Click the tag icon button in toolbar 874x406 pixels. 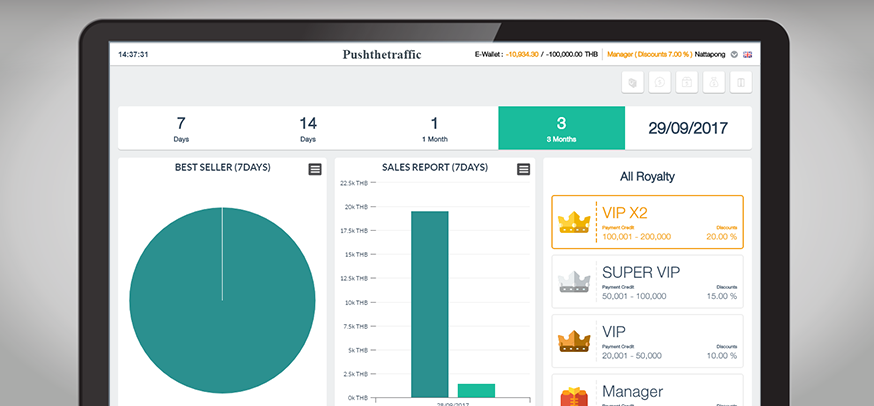click(x=632, y=83)
